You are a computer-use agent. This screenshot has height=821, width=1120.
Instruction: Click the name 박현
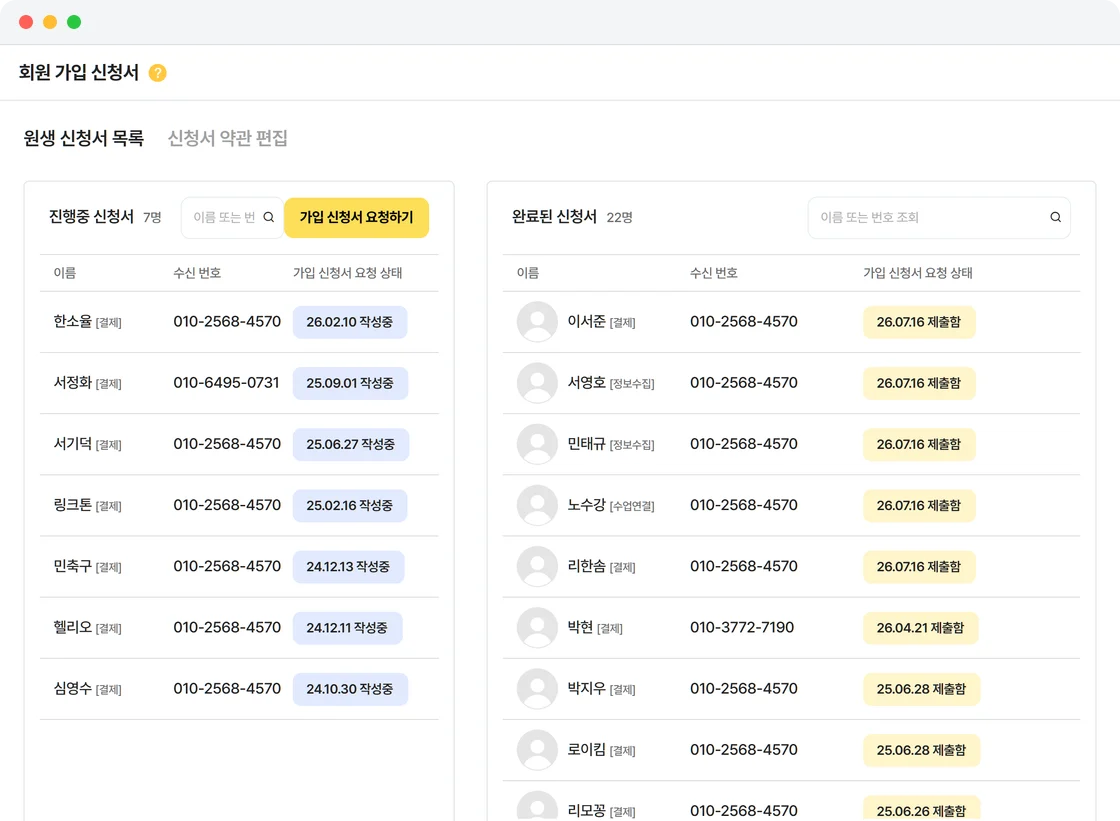coord(580,627)
